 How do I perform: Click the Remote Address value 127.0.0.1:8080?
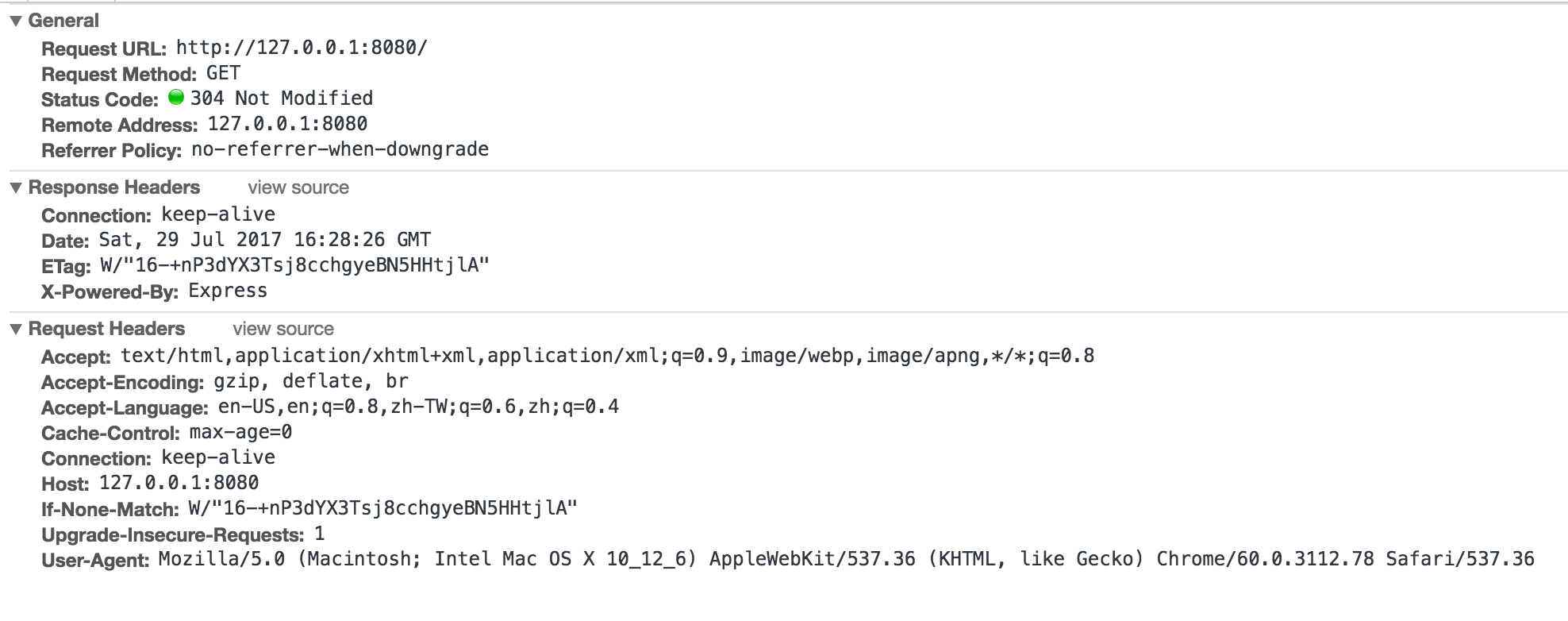click(x=287, y=124)
